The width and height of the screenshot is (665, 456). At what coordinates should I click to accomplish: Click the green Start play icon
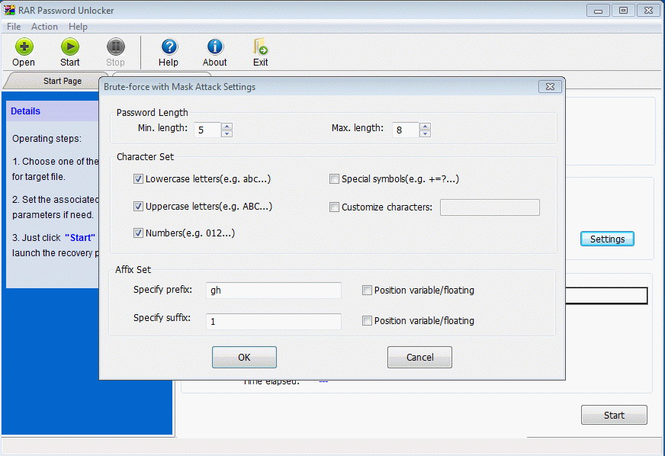coord(70,46)
